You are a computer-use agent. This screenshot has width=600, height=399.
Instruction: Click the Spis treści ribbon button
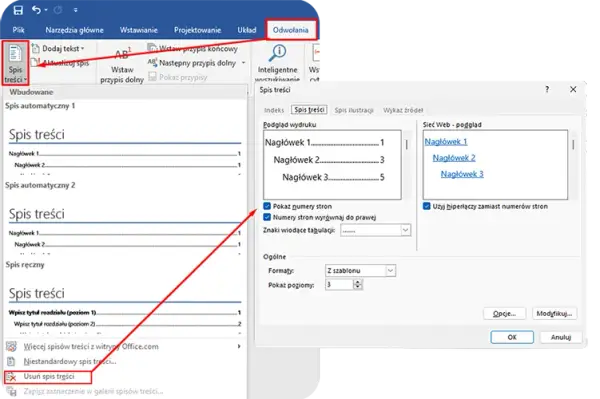15,63
